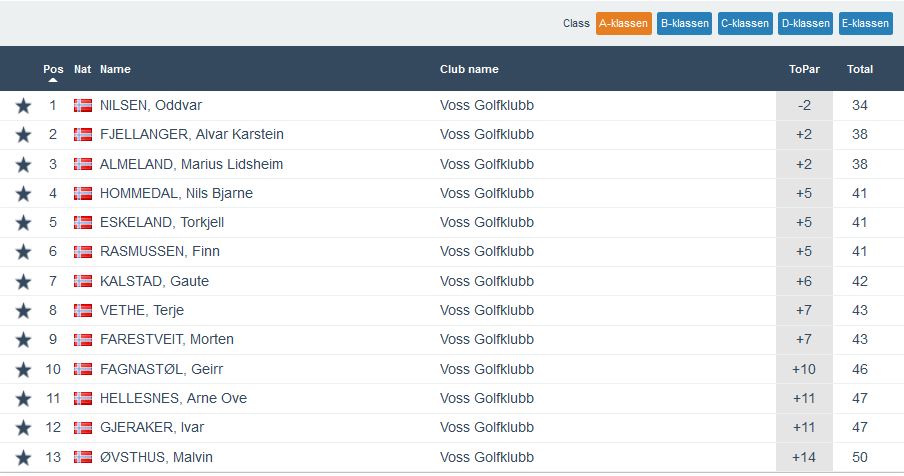
Task: Open player HELLESNES, Arne Ove
Action: click(x=173, y=398)
